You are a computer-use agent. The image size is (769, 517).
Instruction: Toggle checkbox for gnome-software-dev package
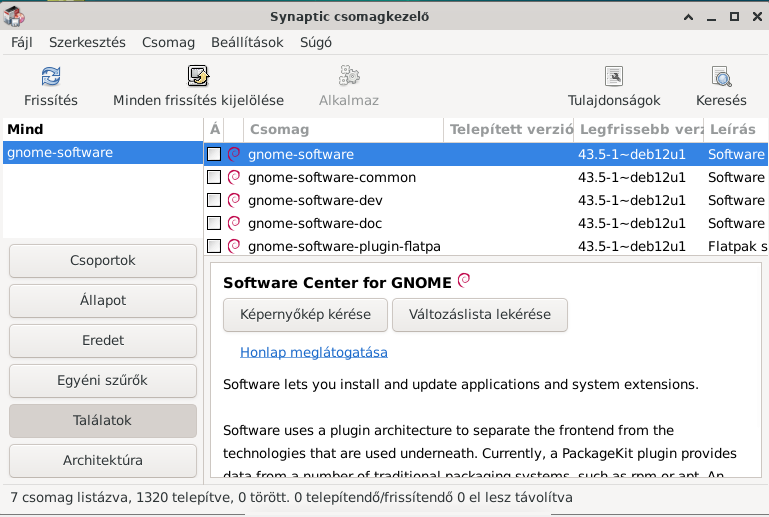(x=214, y=200)
